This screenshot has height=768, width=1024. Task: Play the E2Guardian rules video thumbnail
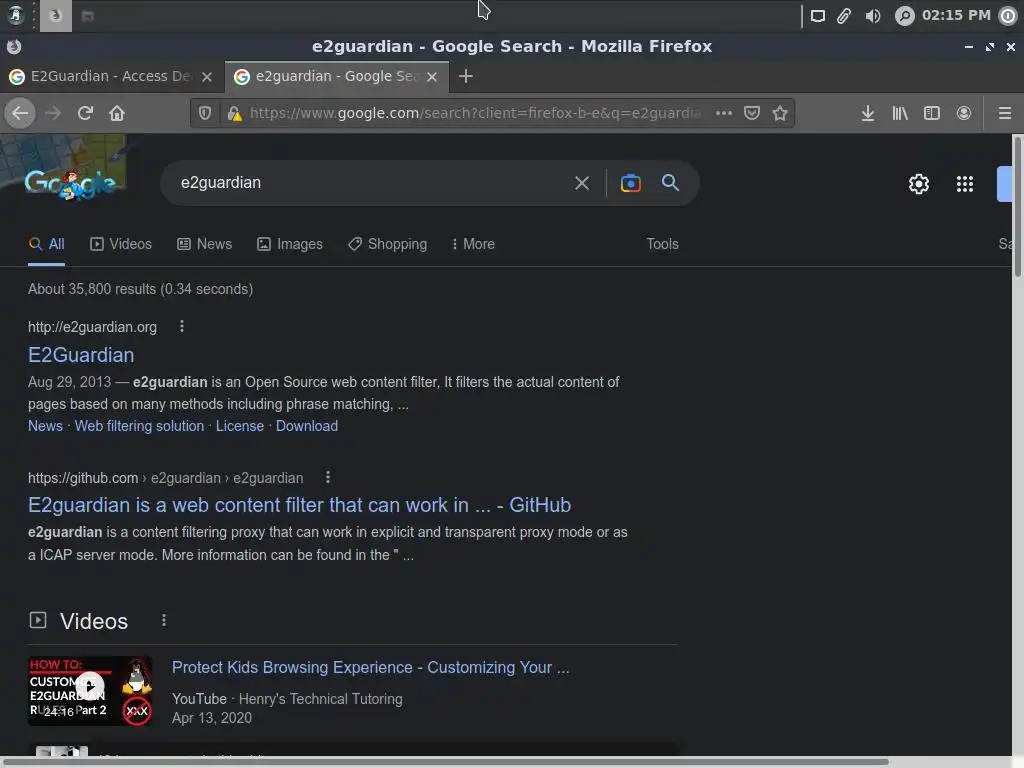[90, 690]
